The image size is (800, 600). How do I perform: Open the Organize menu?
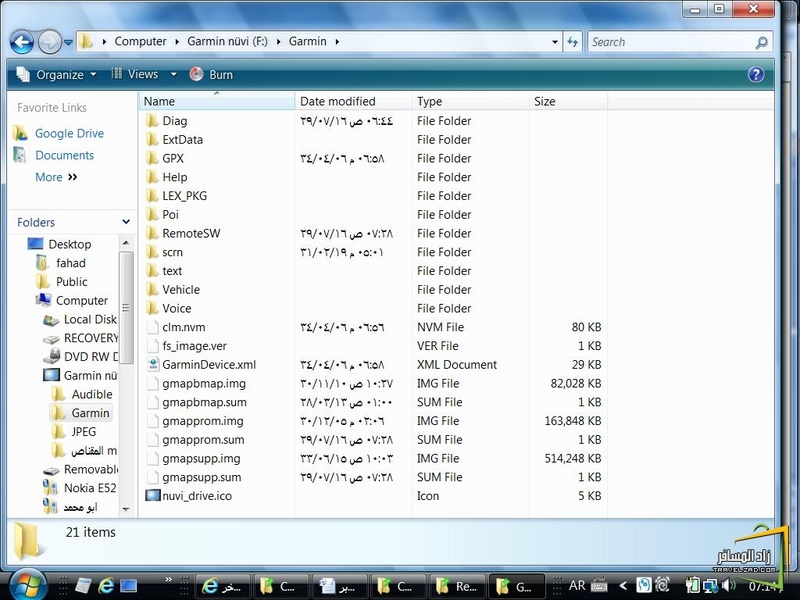(x=56, y=74)
